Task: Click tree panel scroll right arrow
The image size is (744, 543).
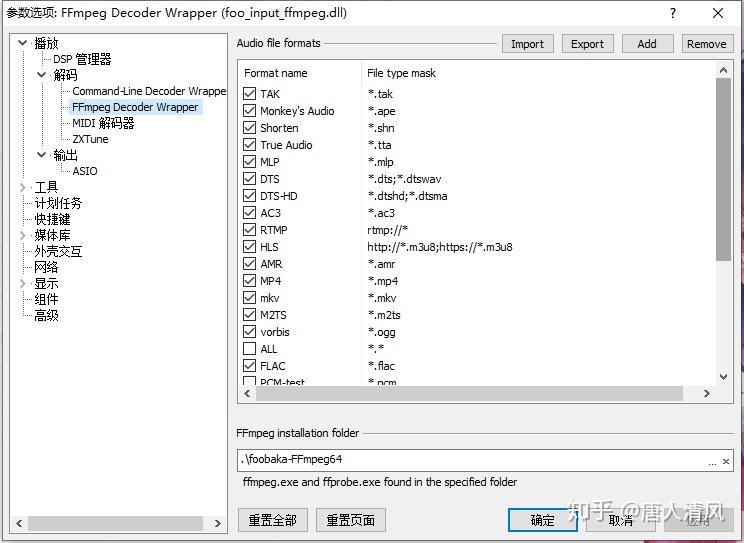Action: click(217, 523)
